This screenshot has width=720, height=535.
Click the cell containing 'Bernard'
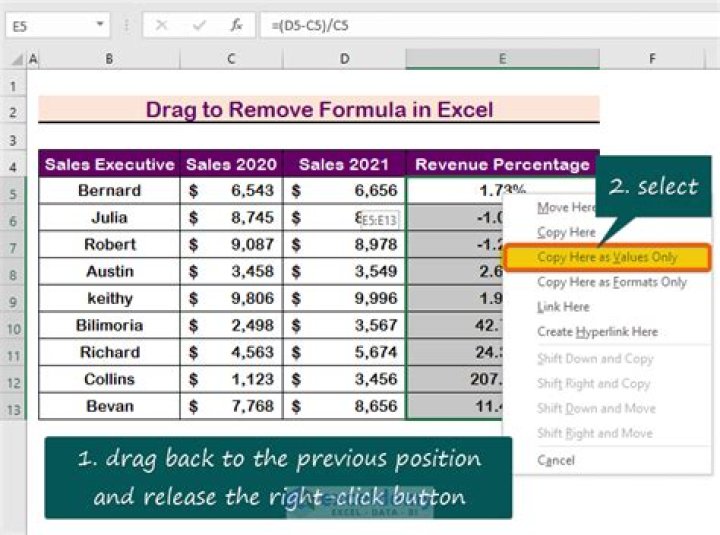[x=109, y=190]
